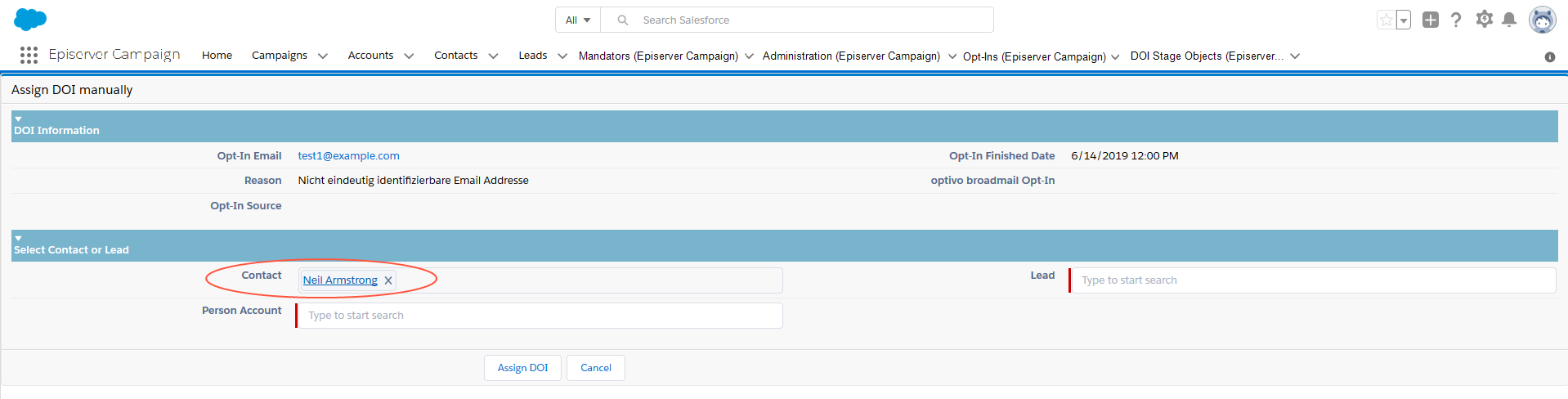Go to the Home tab
The height and width of the screenshot is (399, 1568).
click(x=217, y=56)
